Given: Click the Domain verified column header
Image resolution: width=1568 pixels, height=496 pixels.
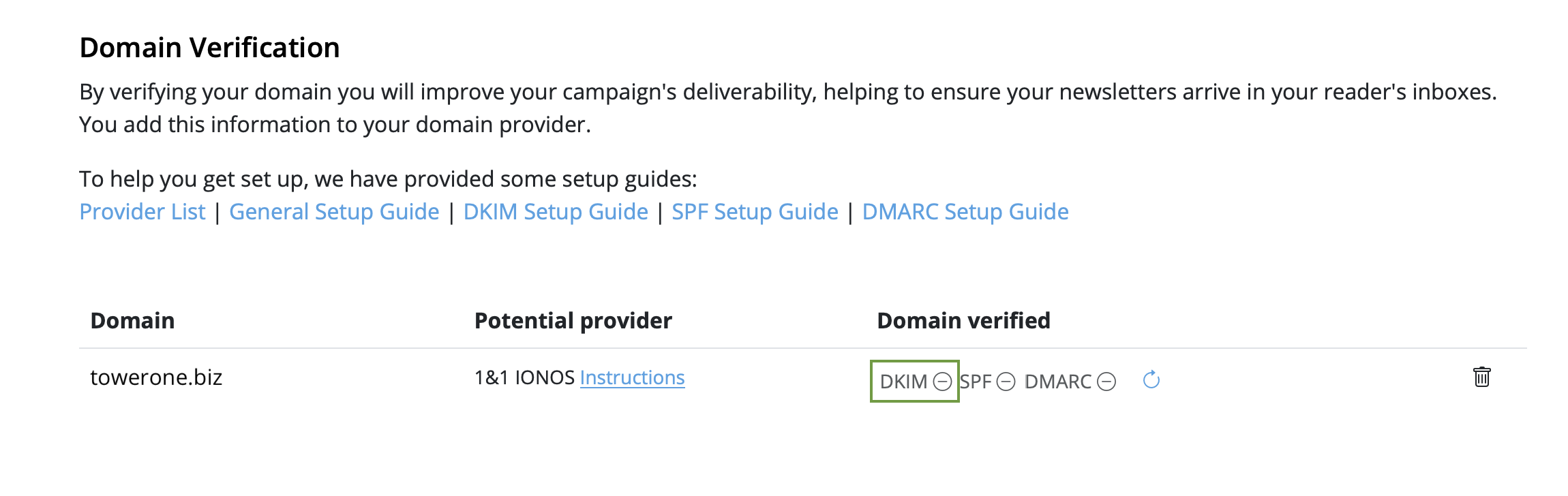Looking at the screenshot, I should click(963, 321).
